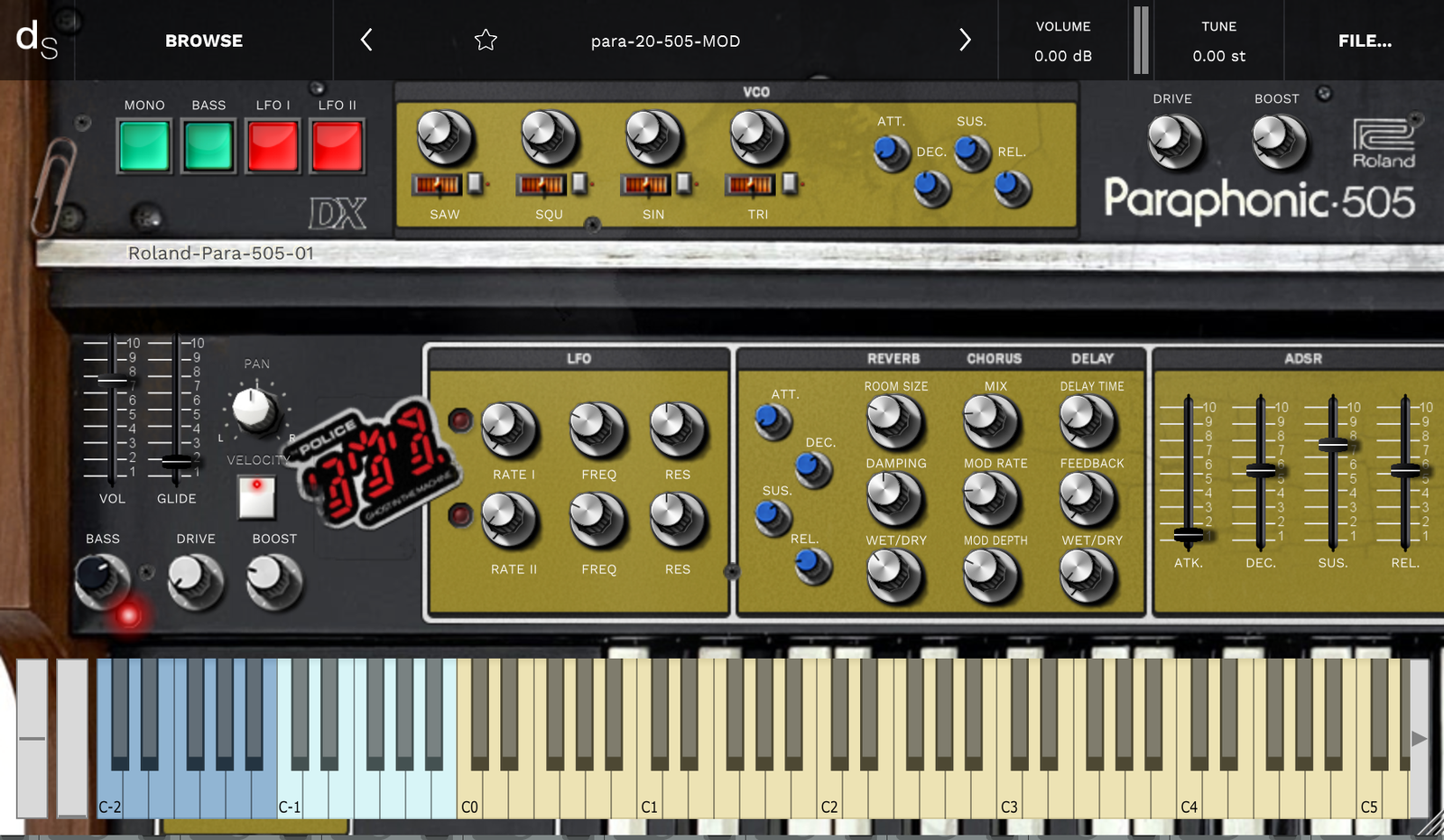Open the FILE... menu
Viewport: 1444px width, 840px height.
pyautogui.click(x=1364, y=41)
